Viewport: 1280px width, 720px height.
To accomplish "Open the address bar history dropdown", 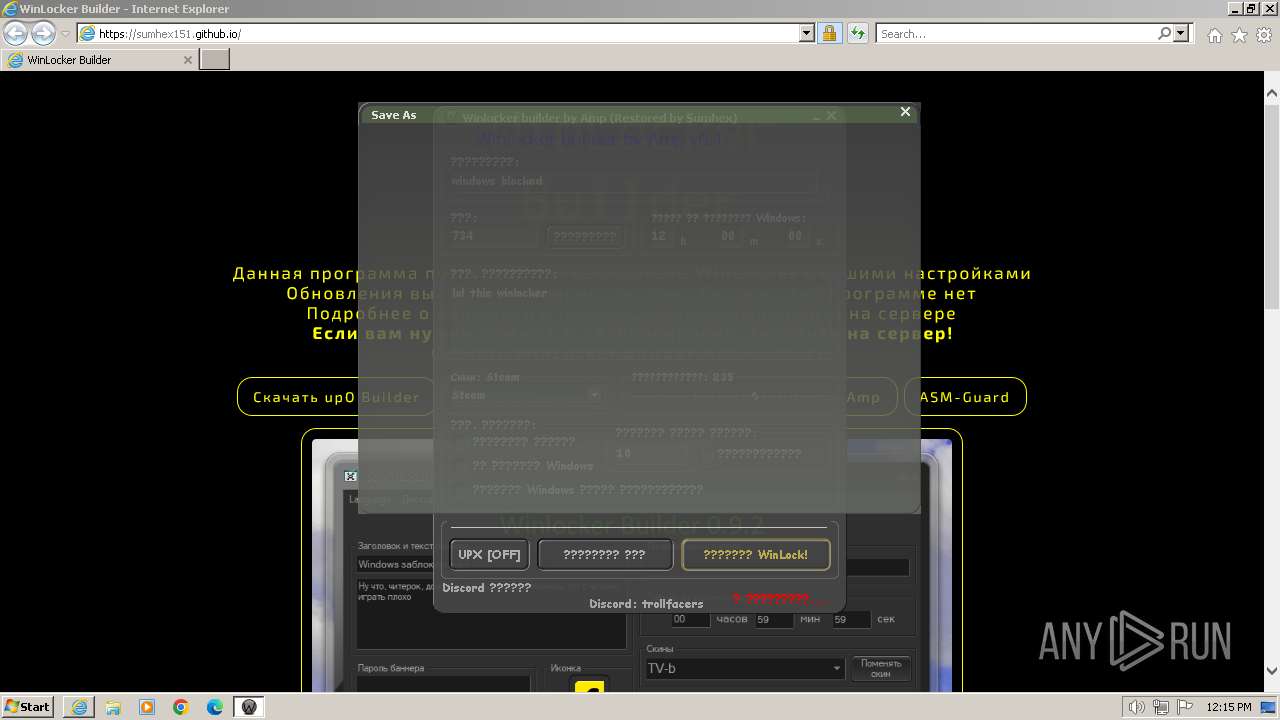I will pyautogui.click(x=807, y=33).
